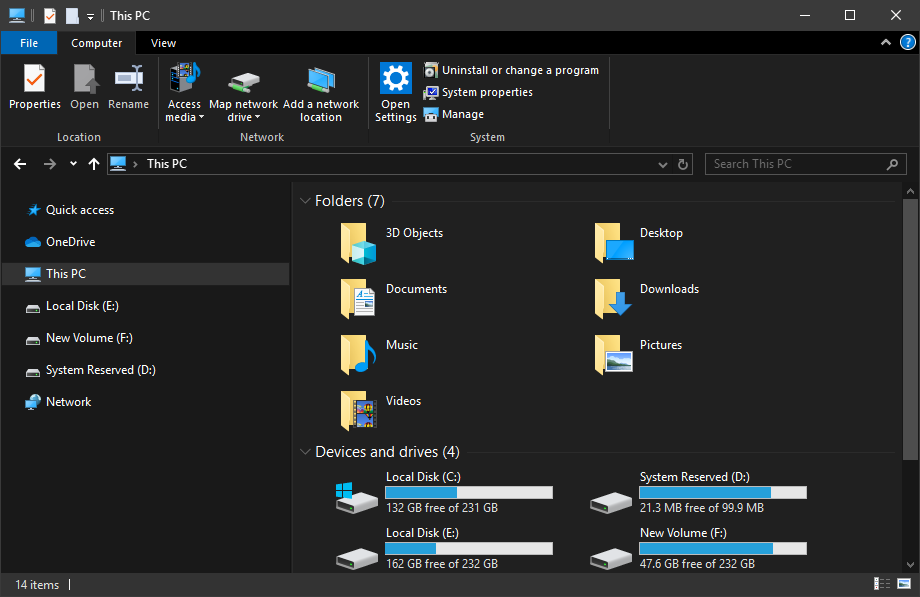The width and height of the screenshot is (920, 597).
Task: Open address bar history dropdown
Action: [662, 164]
